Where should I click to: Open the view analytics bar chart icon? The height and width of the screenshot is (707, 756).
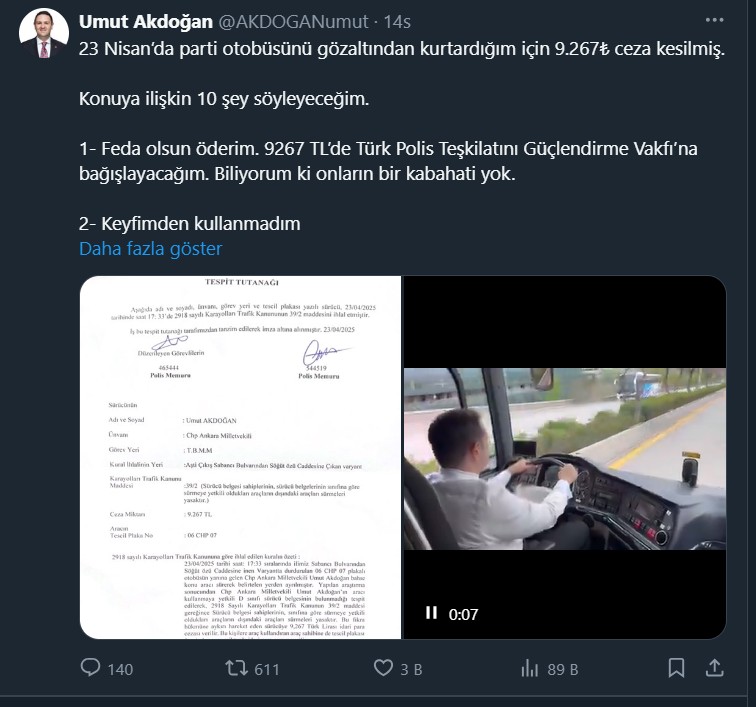(529, 668)
